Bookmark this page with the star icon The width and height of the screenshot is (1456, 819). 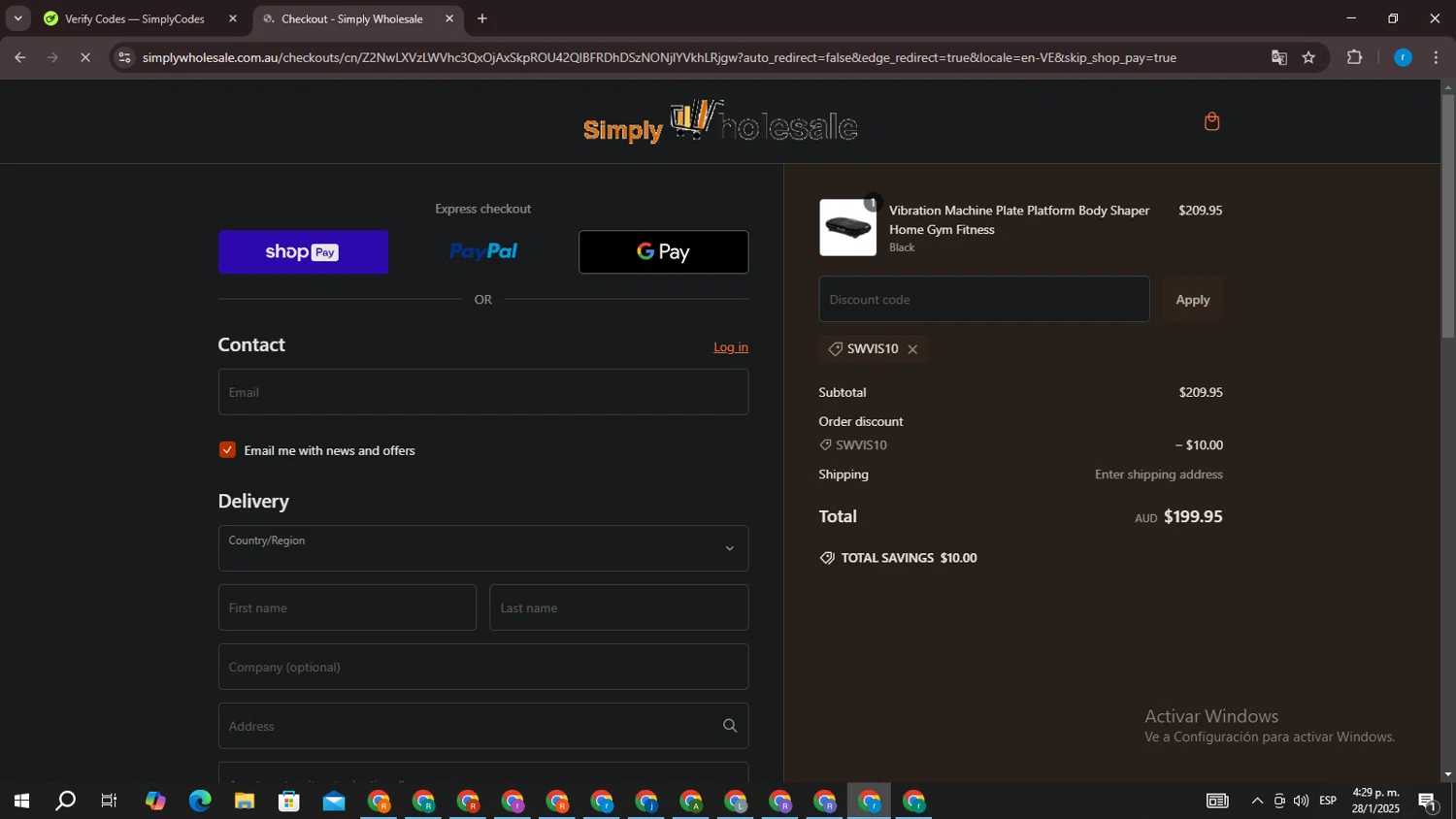point(1308,57)
